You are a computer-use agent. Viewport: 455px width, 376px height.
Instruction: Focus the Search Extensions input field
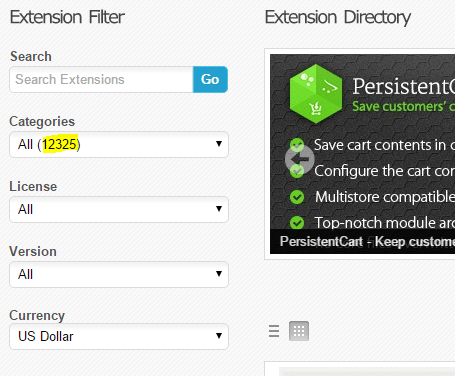(101, 79)
